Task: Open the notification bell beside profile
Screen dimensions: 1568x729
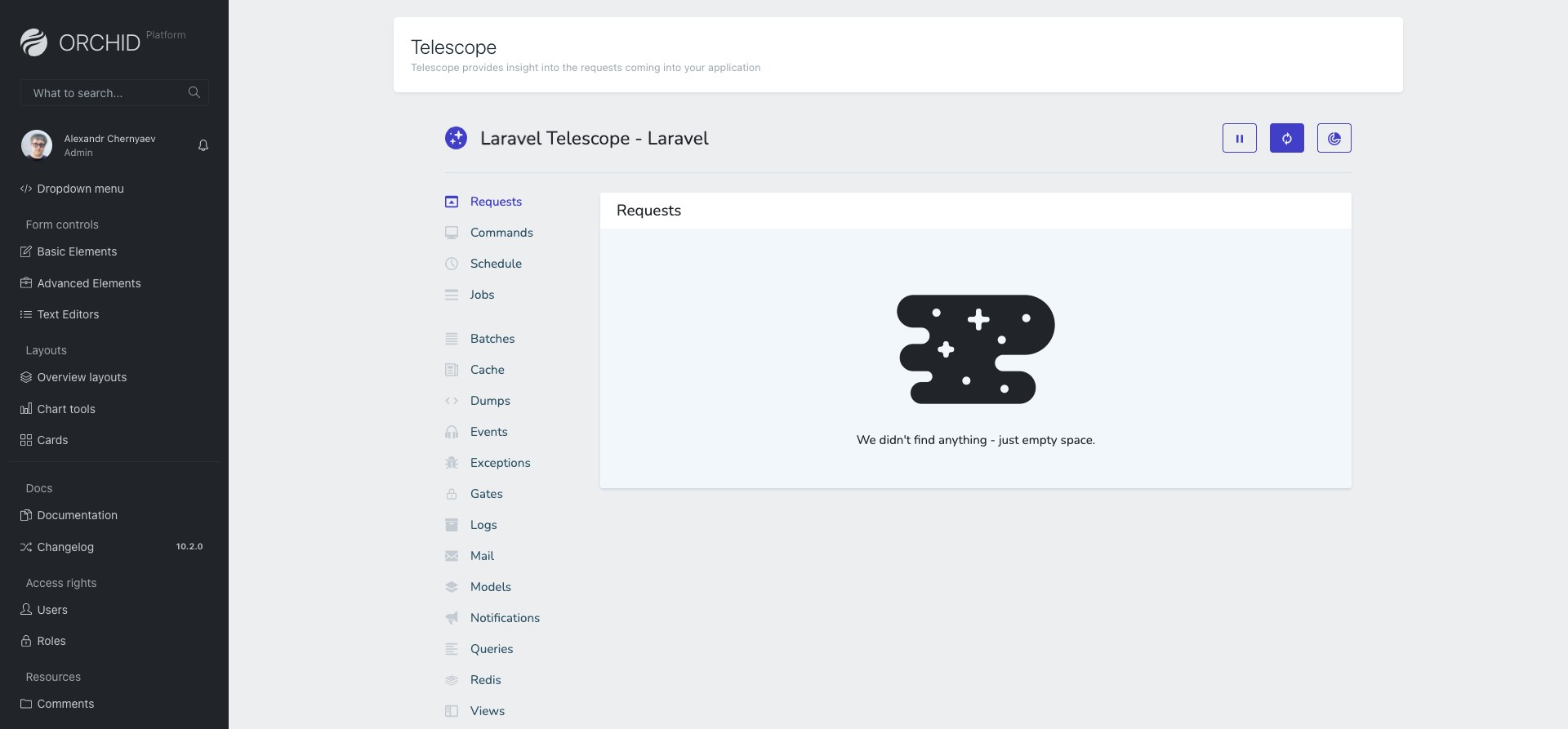Action: 203,145
